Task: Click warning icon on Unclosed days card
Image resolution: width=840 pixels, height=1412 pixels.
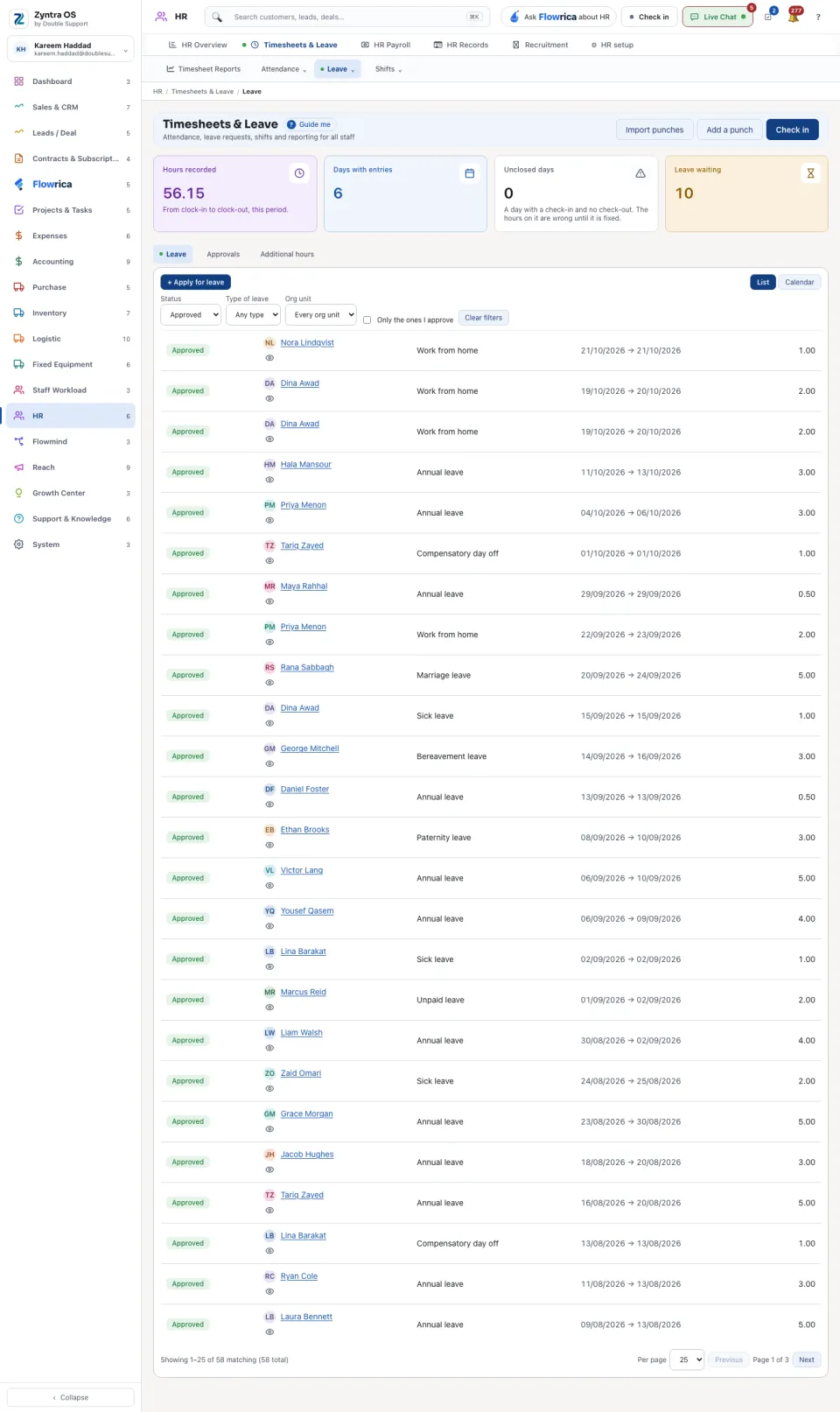Action: 640,173
